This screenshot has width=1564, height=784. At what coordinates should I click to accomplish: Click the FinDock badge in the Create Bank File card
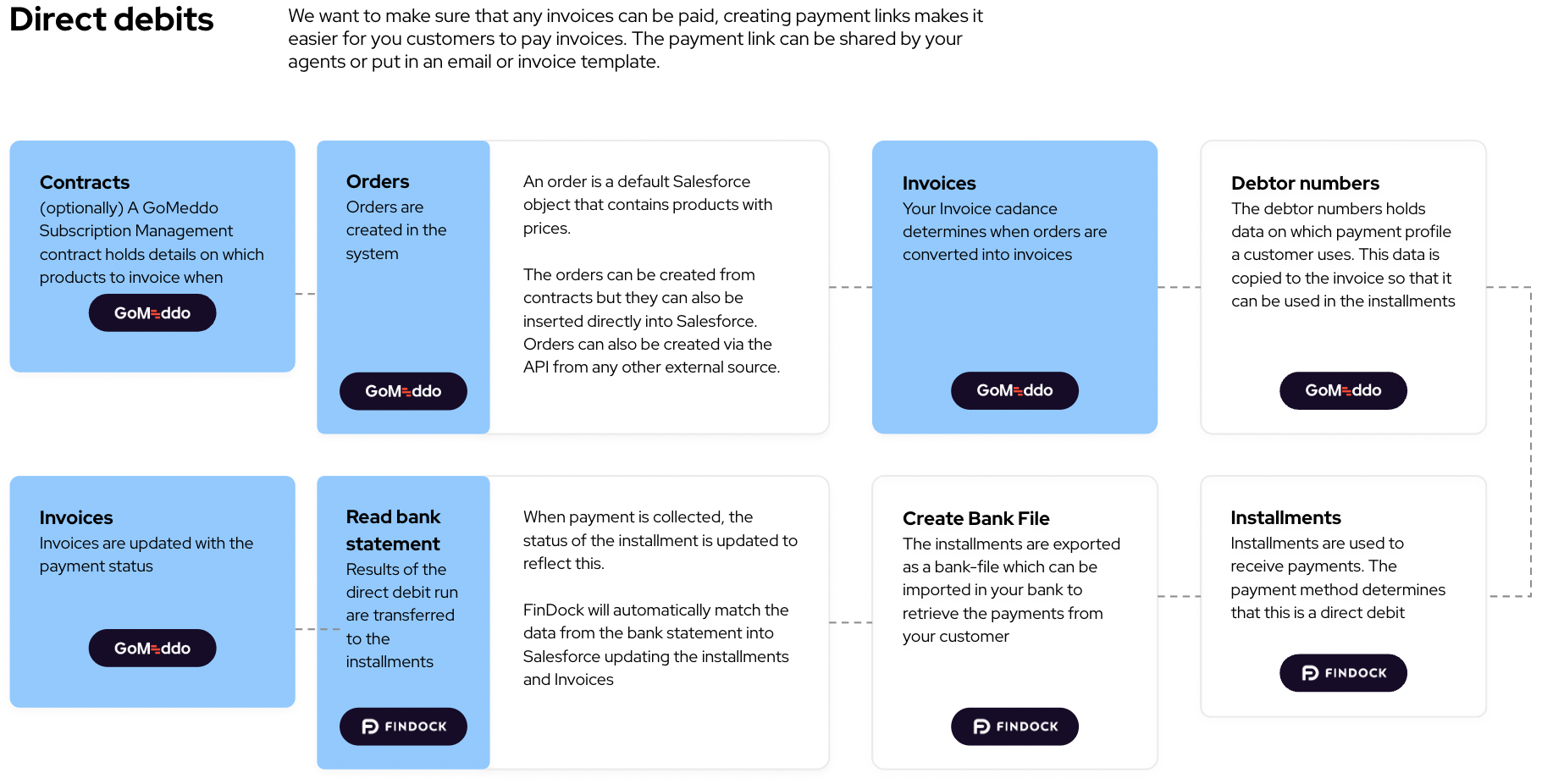point(1014,726)
